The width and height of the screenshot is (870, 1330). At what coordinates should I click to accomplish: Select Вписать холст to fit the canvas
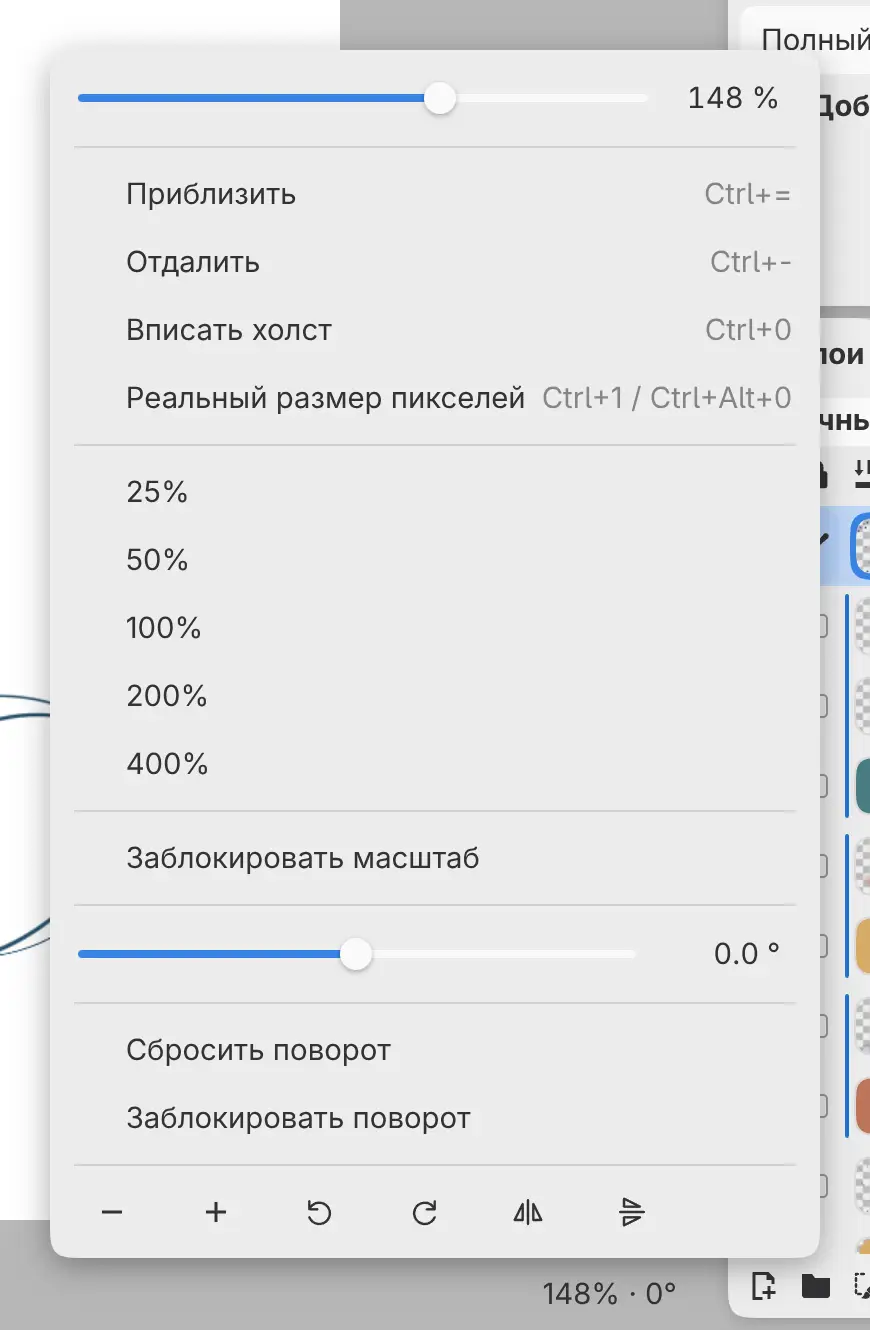click(434, 330)
